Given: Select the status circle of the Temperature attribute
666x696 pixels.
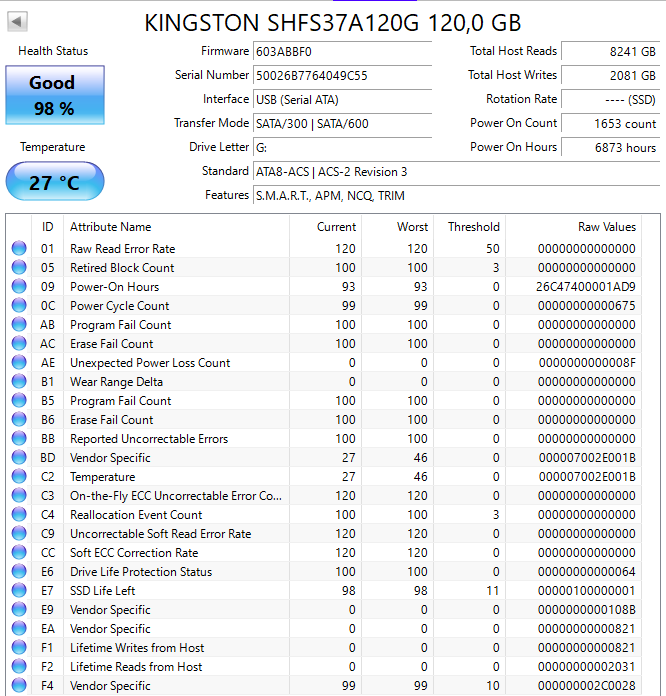Looking at the screenshot, I should point(19,477).
